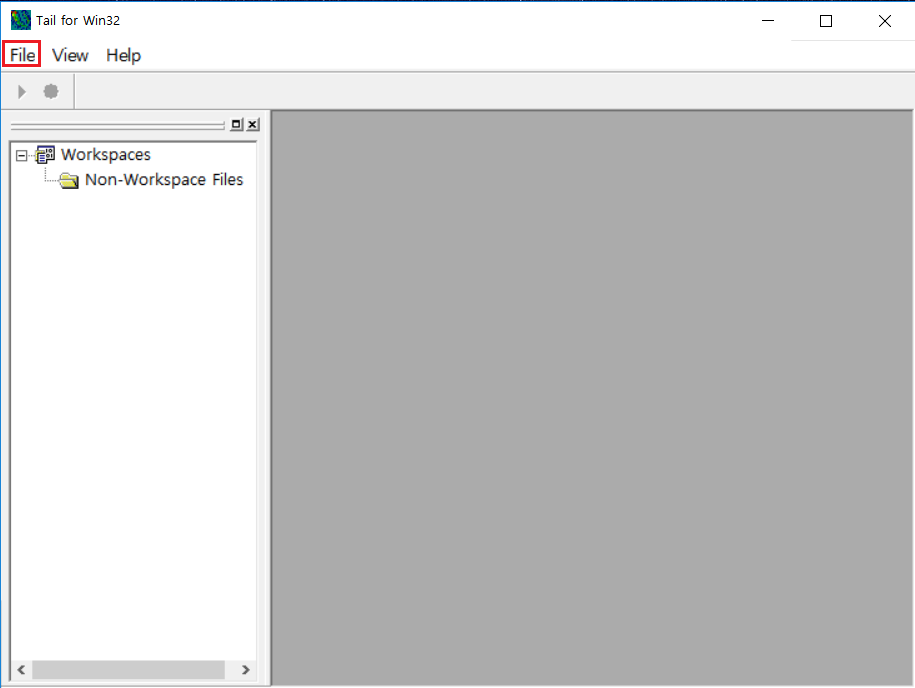The image size is (915, 688).
Task: Click the Workspaces computer icon
Action: tap(45, 155)
